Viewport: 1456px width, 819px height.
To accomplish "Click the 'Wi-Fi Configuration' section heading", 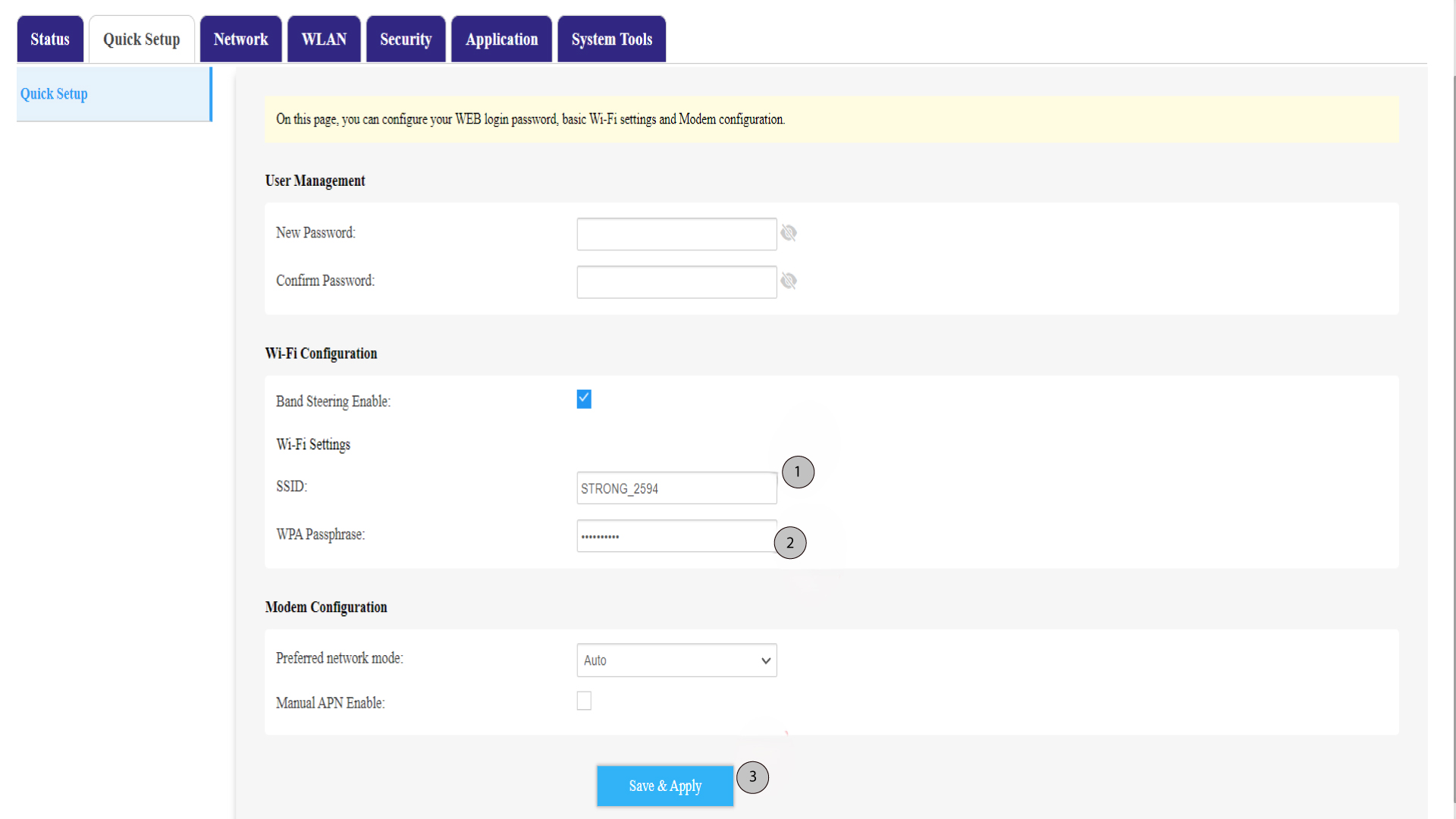I will [321, 353].
